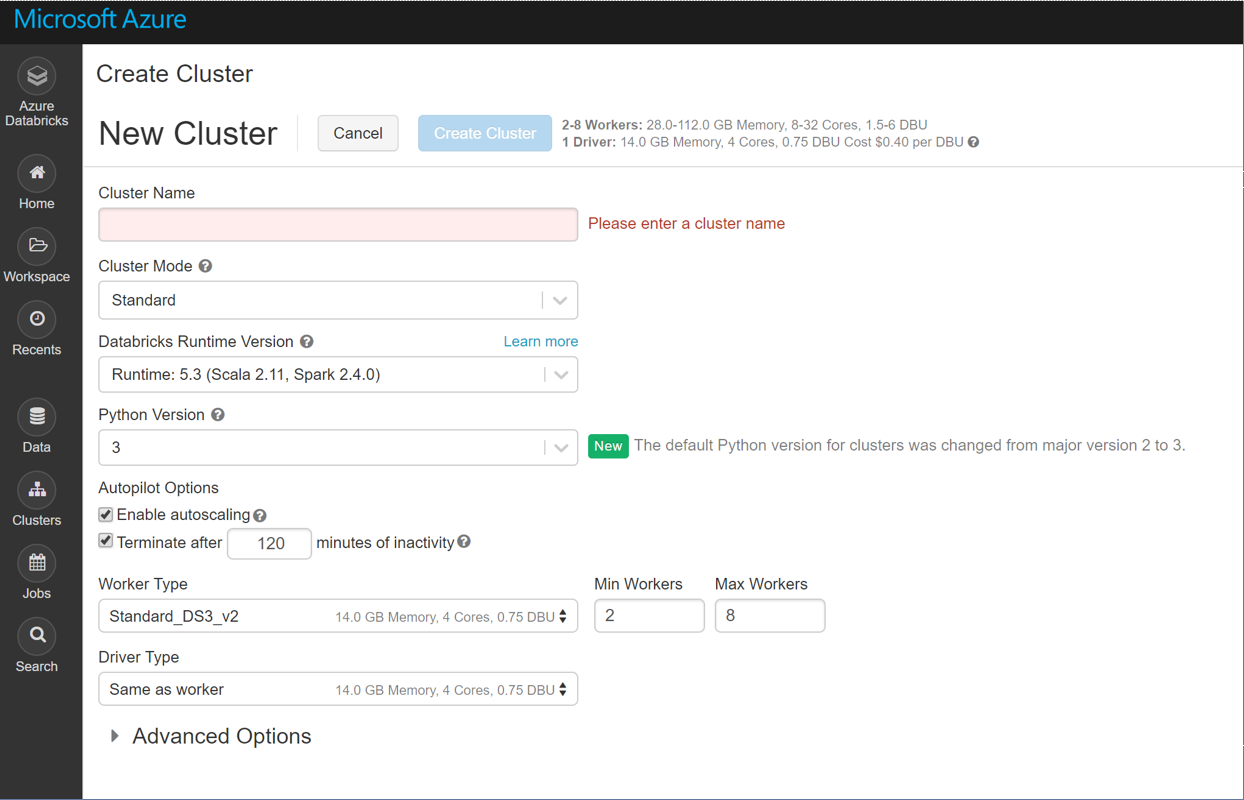Open Clusters icon in sidebar
Viewport: 1244px width, 800px height.
(37, 490)
